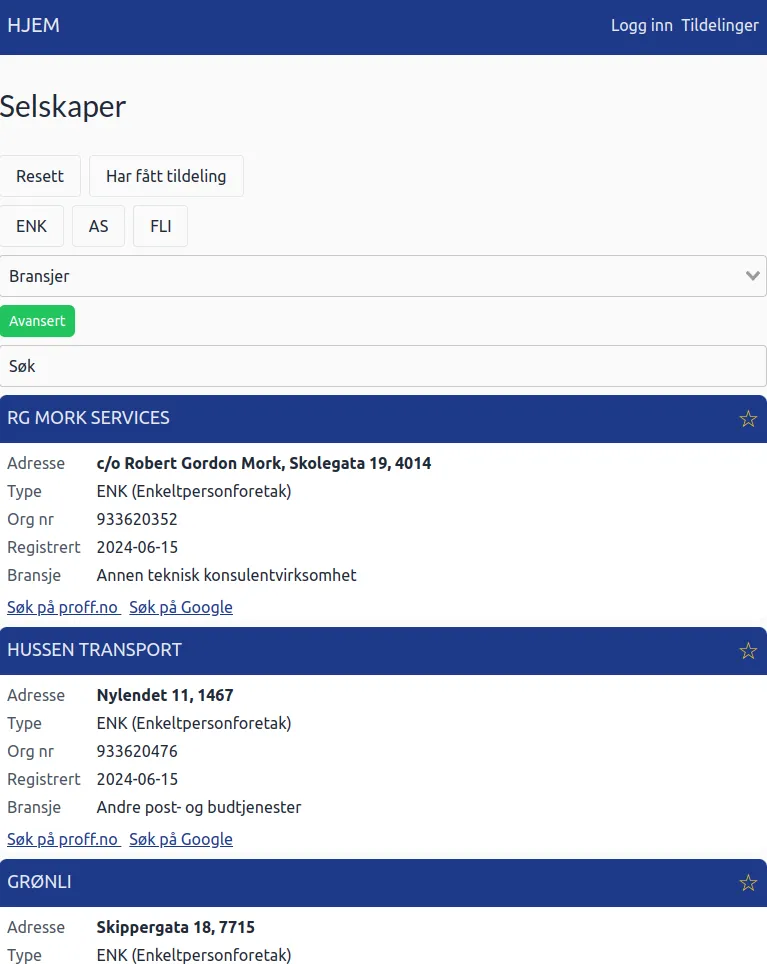Open Tildelinger in the top navigation
Screen dimensions: 767x964
click(719, 26)
